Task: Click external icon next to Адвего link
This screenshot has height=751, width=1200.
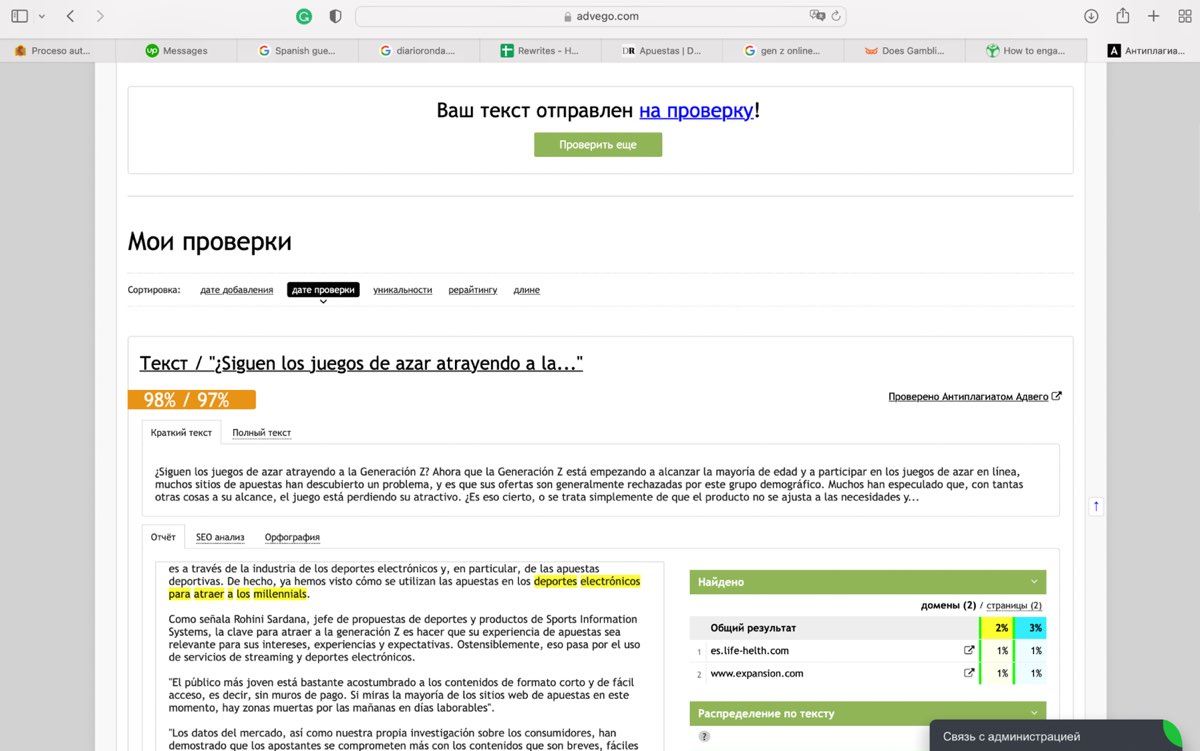Action: (x=1057, y=397)
